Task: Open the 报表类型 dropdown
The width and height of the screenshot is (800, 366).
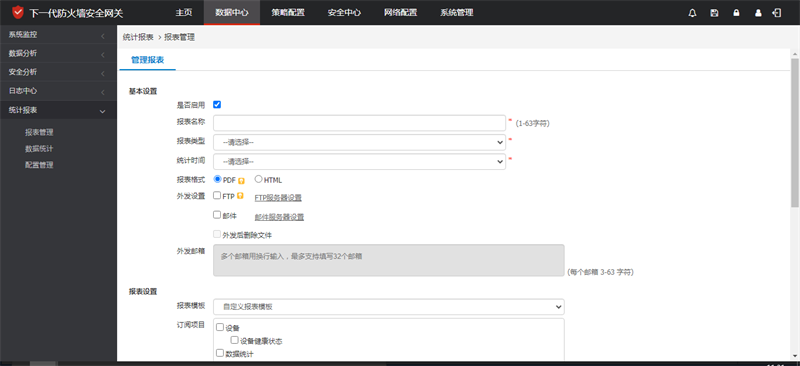Action: [x=360, y=142]
